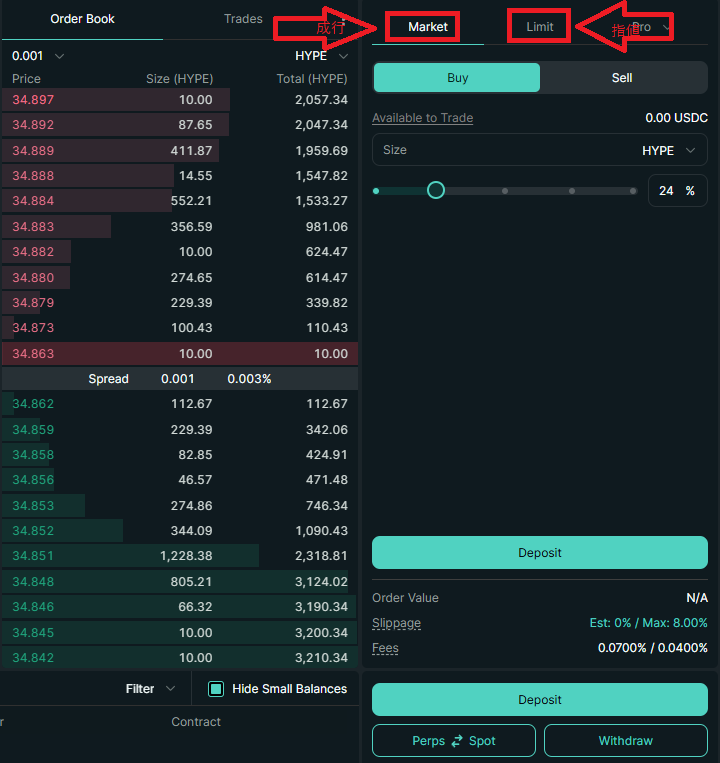The image size is (720, 763).
Task: Select ask price 34.880
Action: click(x=33, y=278)
